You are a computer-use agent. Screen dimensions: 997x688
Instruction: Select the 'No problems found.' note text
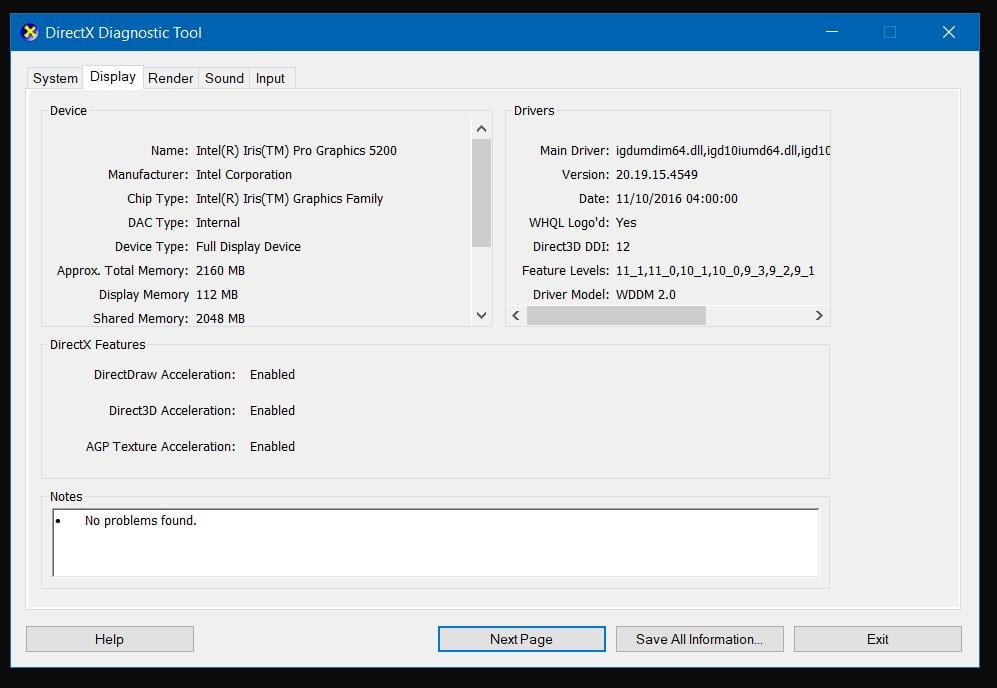tap(141, 521)
